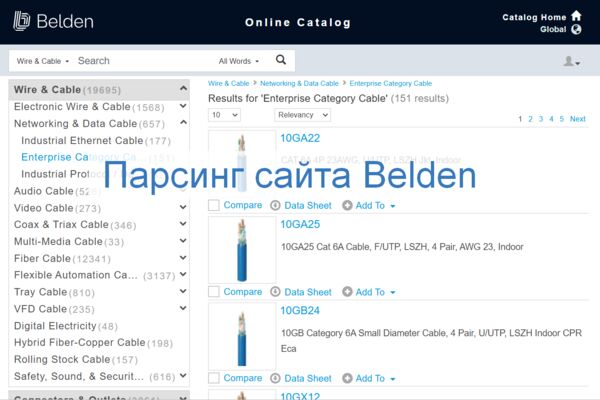600x400 pixels.
Task: Click Add To plus icon for 10GB24
Action: [x=347, y=378]
